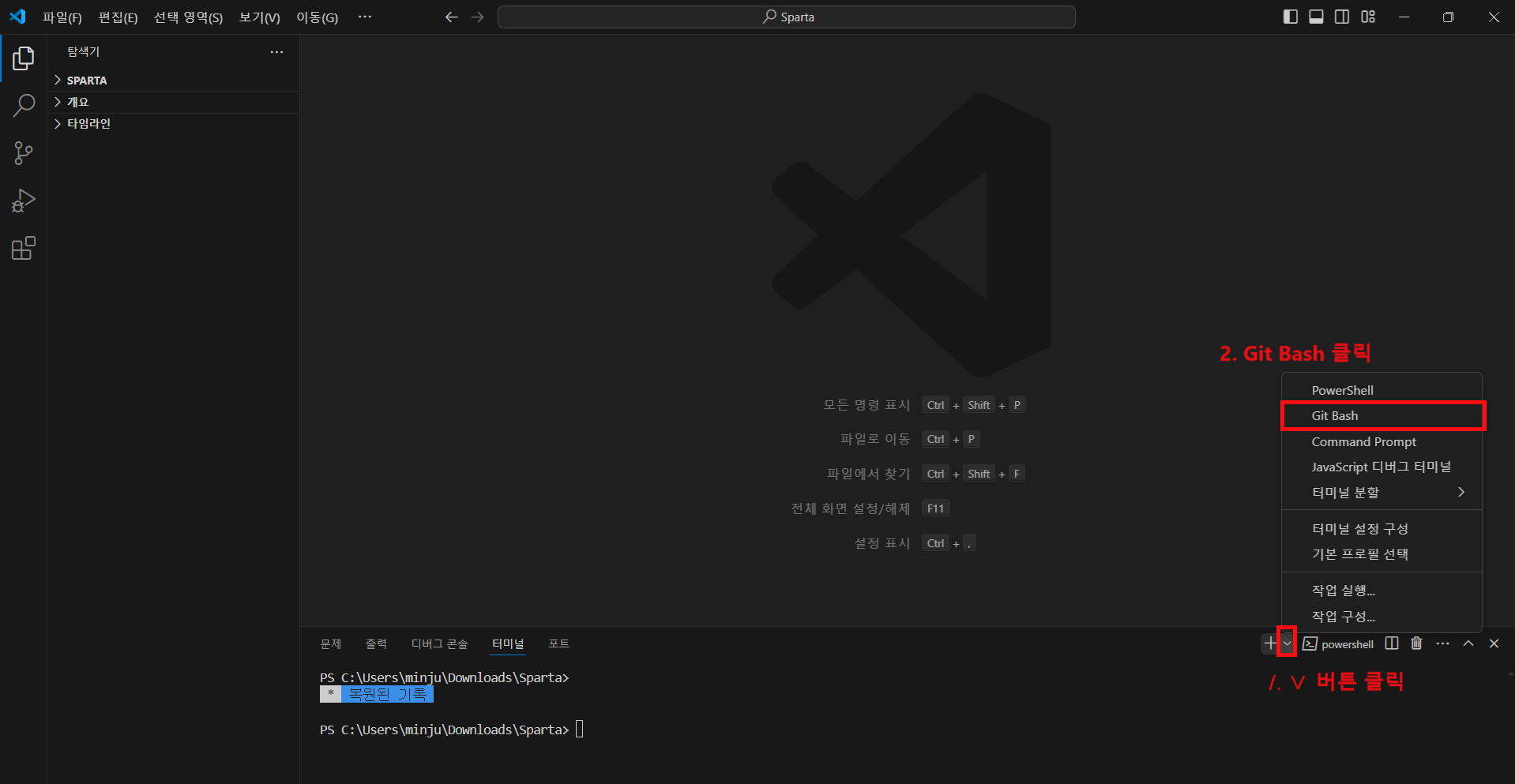This screenshot has height=784, width=1515.
Task: Maximize the panel with up chevron
Action: [x=1468, y=643]
